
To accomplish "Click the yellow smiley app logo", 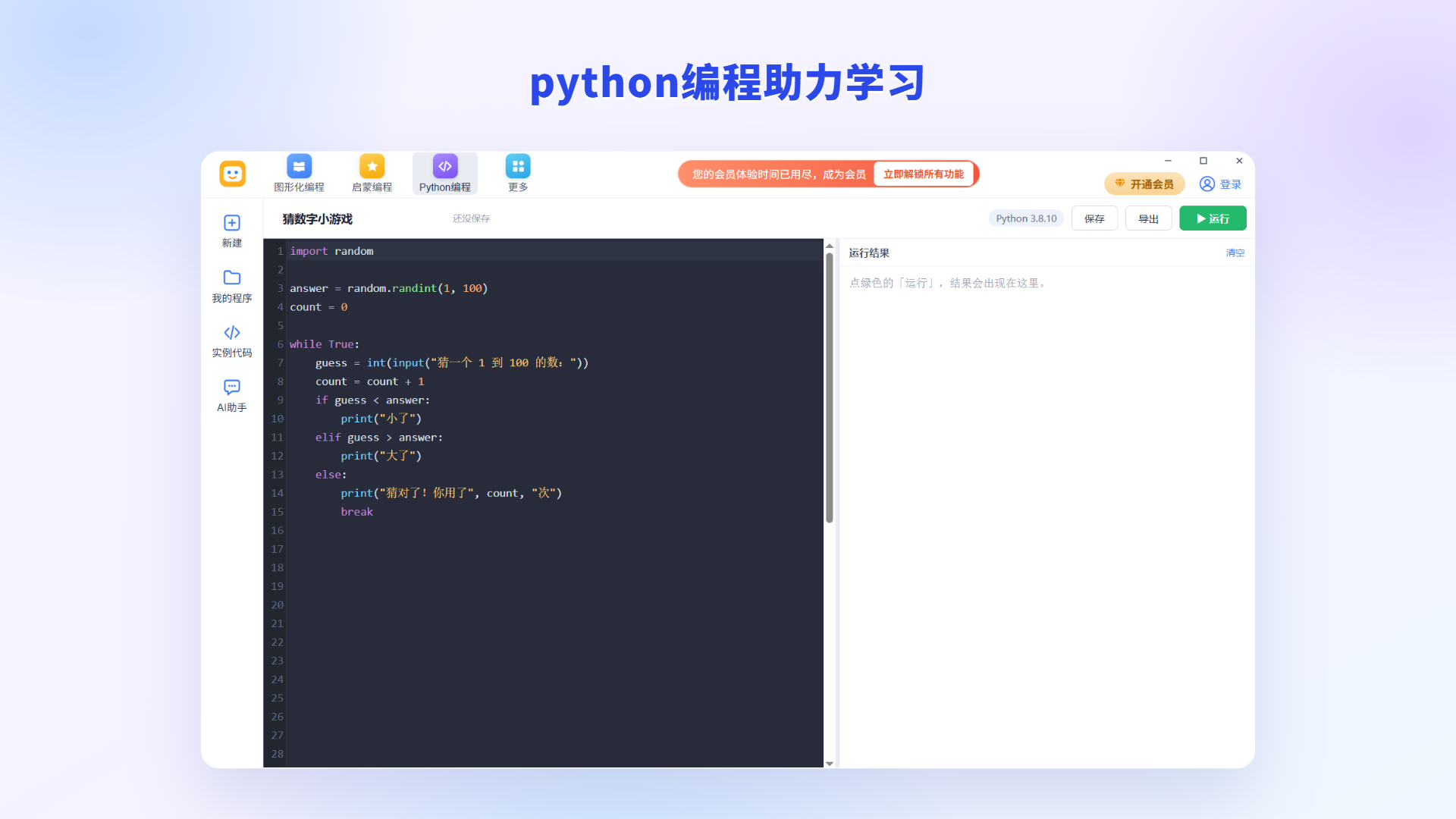I will pyautogui.click(x=233, y=174).
